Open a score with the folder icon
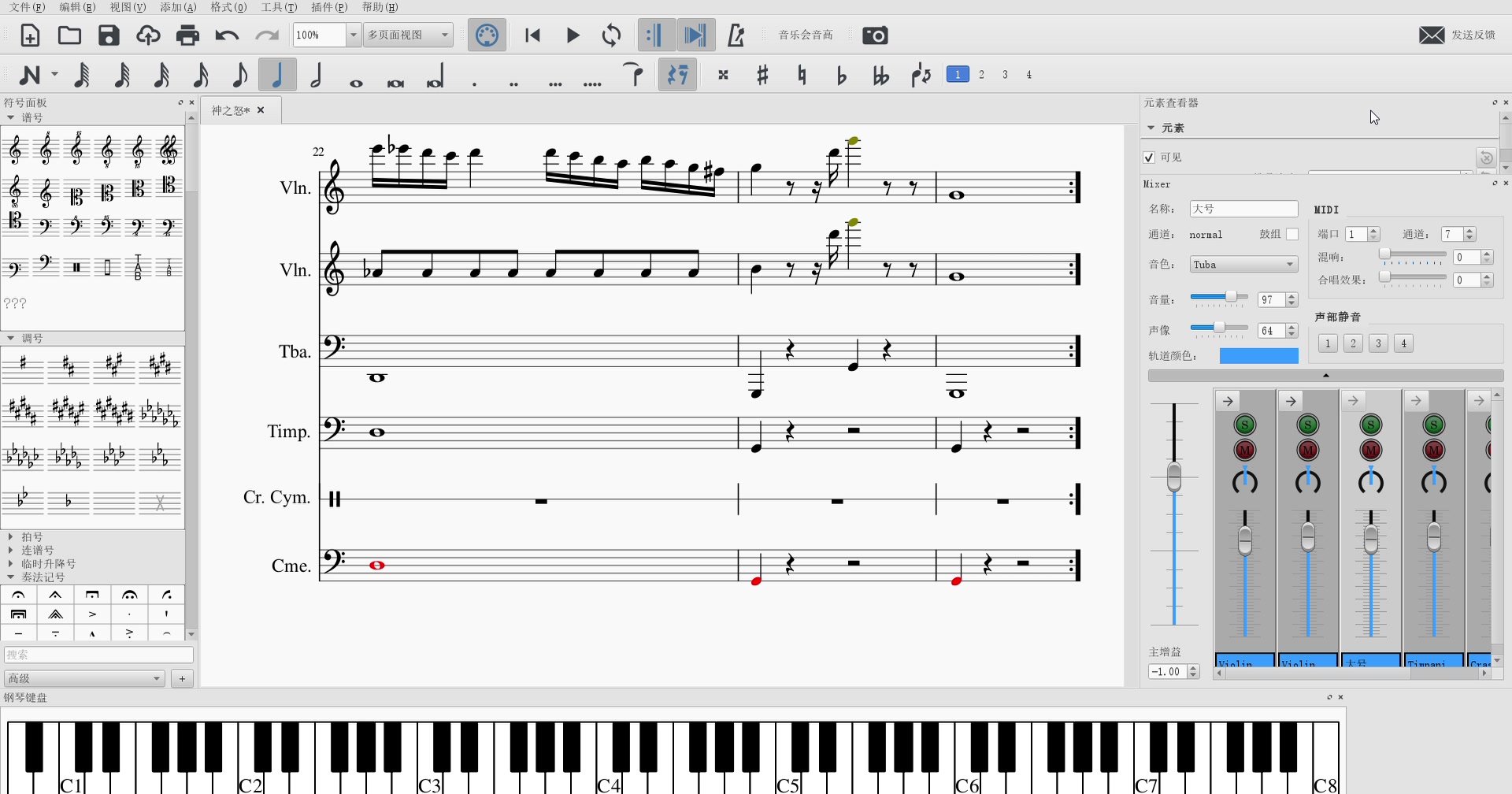 [69, 35]
